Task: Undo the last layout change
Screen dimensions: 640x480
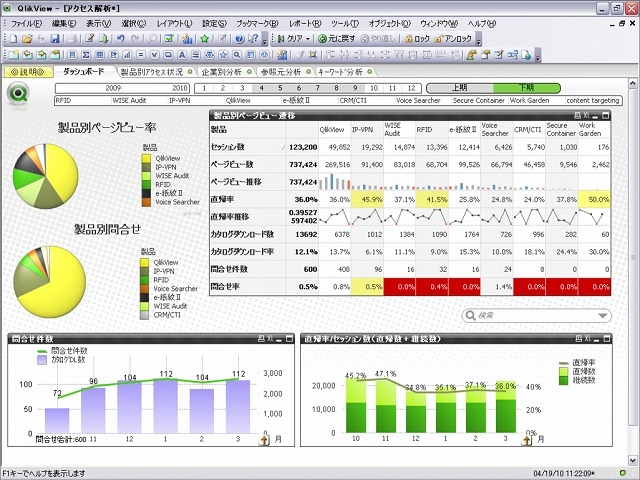Action: (x=120, y=39)
